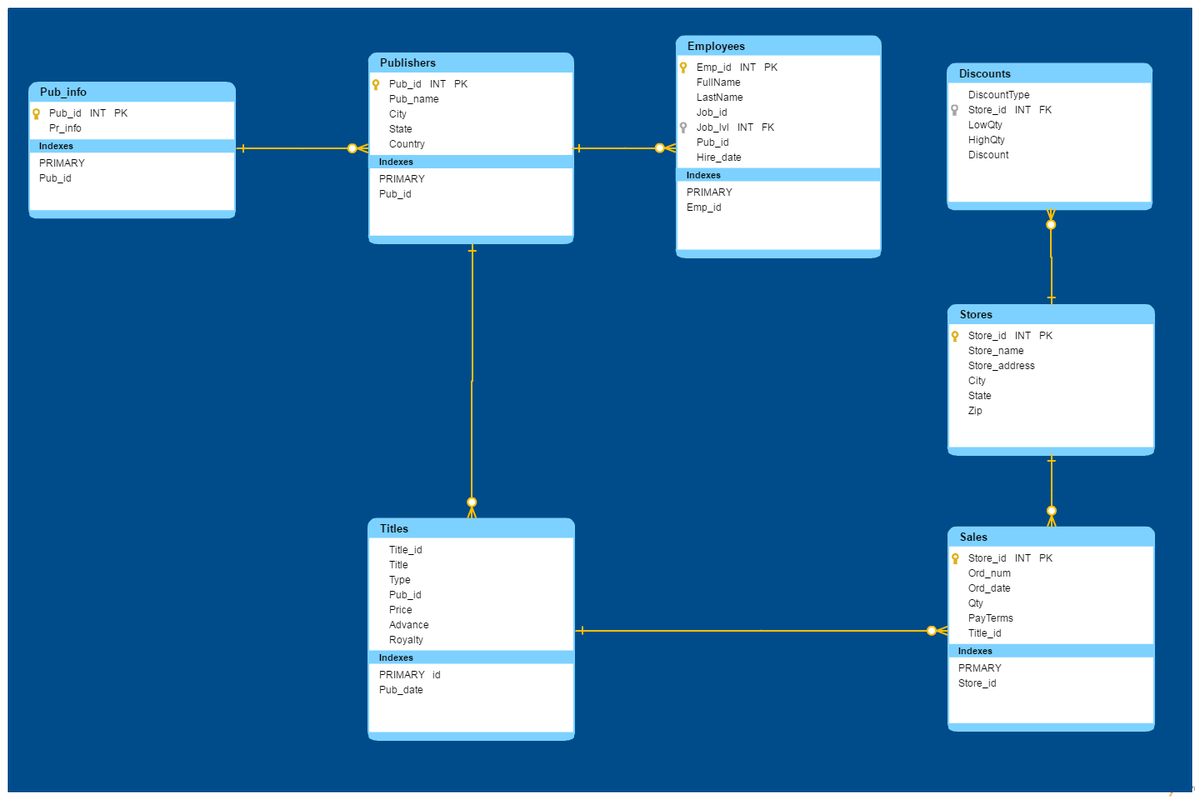Select the Country field in Publishers

click(x=407, y=144)
